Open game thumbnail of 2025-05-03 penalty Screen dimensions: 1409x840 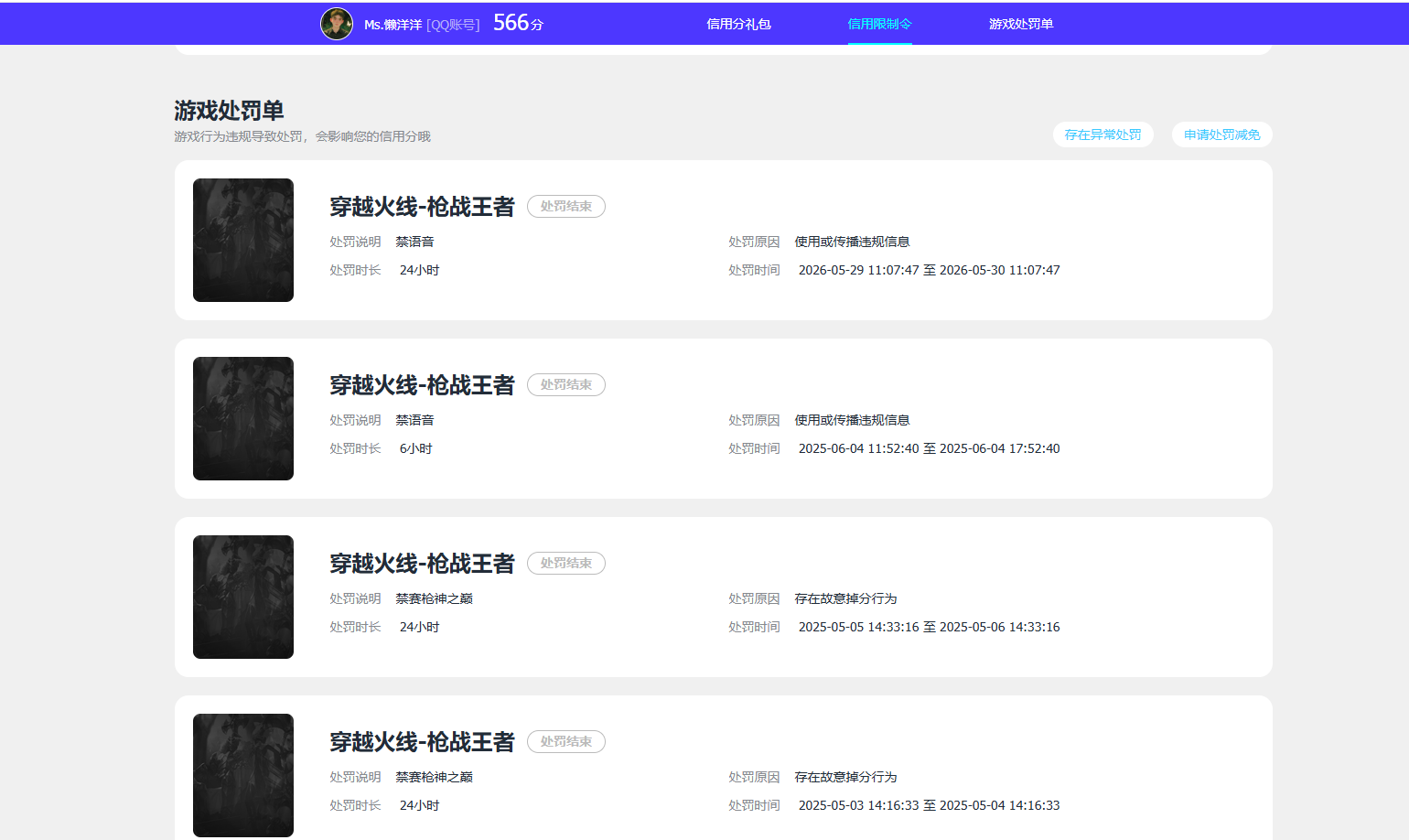click(243, 775)
